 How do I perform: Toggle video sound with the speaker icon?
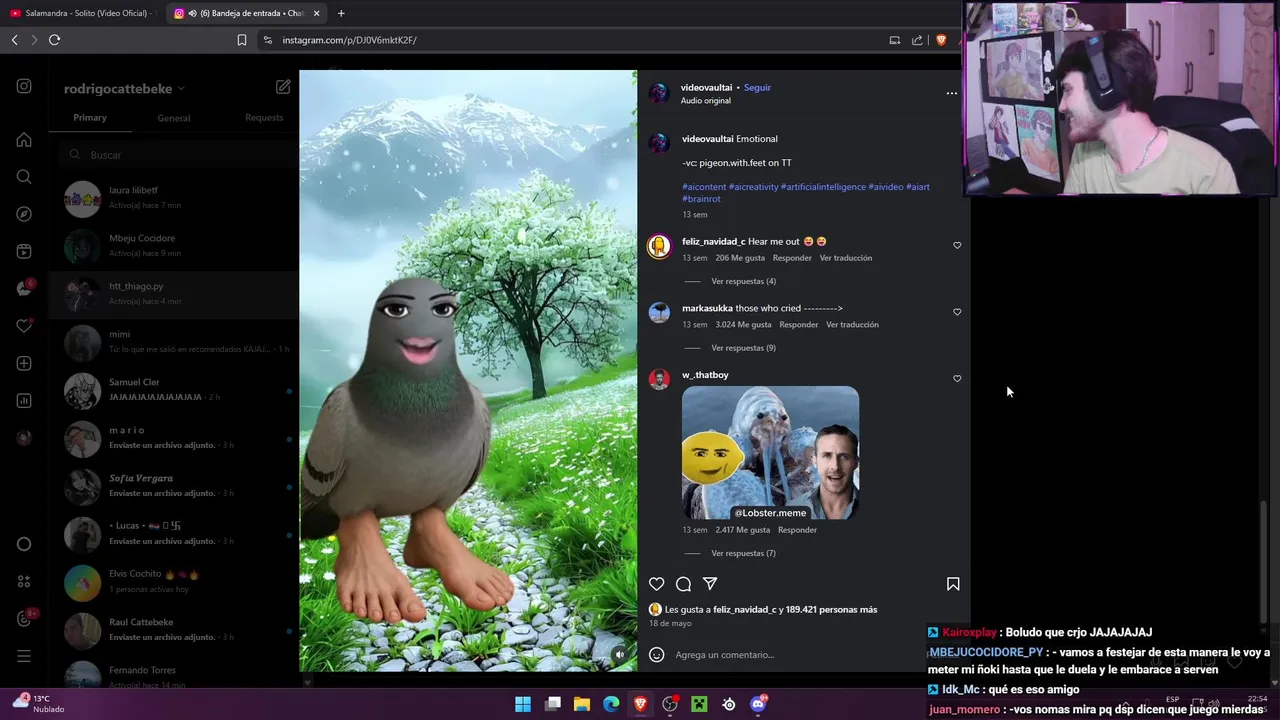[619, 655]
